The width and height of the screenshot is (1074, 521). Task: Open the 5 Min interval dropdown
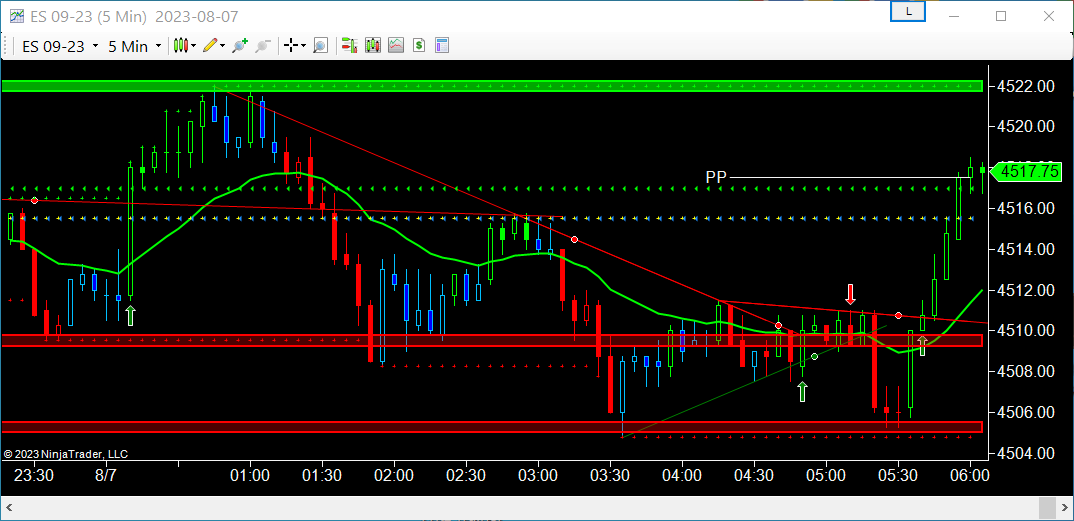(134, 46)
